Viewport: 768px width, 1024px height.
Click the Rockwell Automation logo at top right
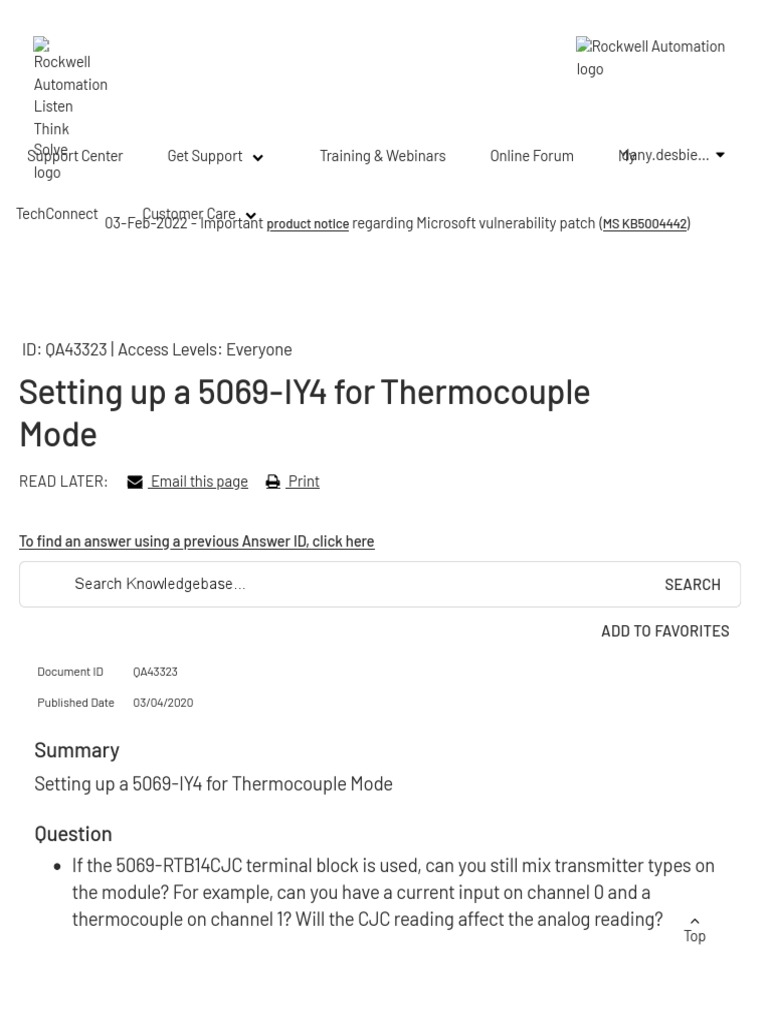650,57
